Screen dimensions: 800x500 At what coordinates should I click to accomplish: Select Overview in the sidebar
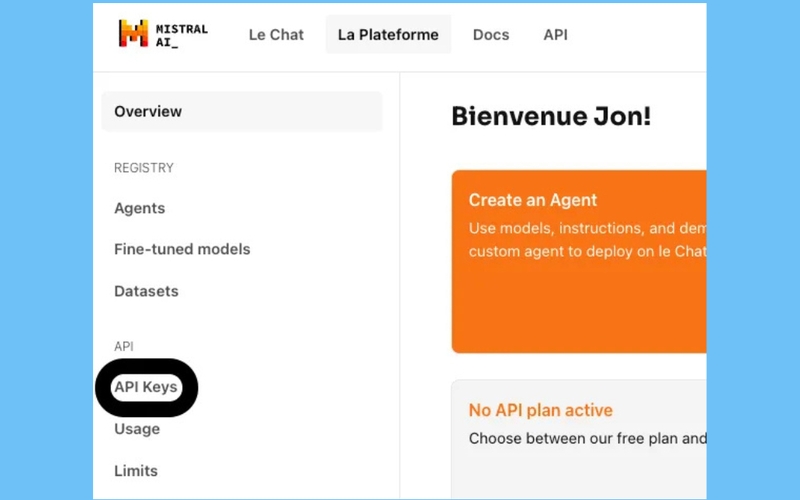(x=242, y=111)
